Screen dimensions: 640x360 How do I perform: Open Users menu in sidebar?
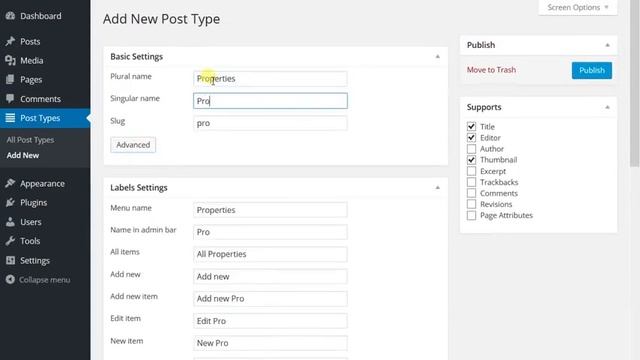31,222
